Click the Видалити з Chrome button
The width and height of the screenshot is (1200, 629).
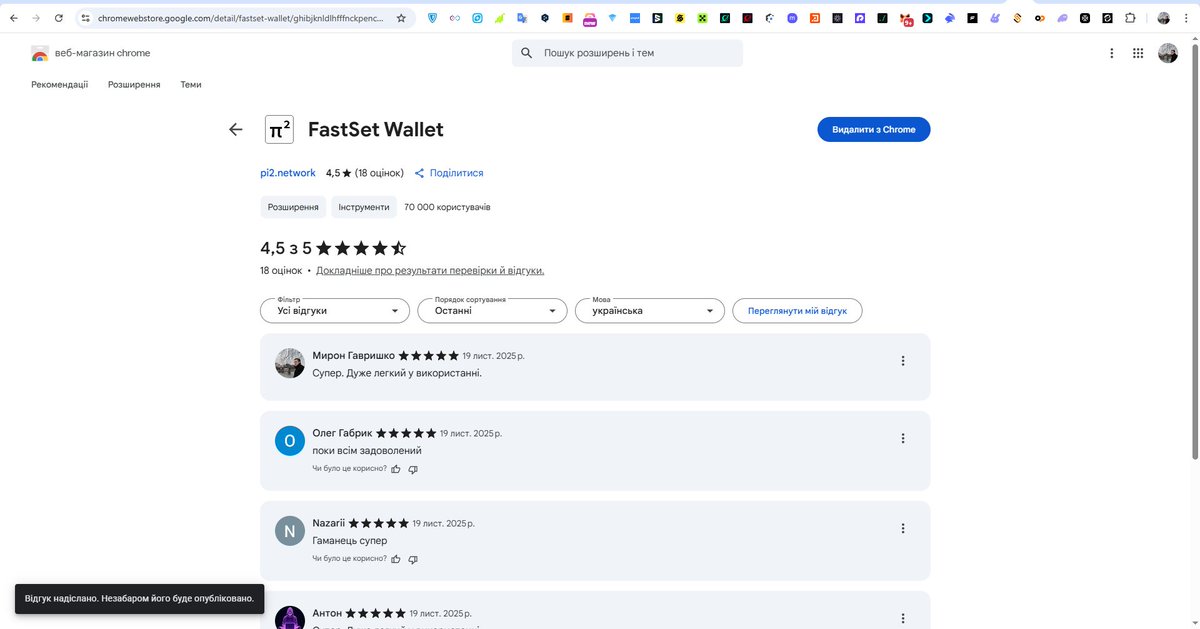click(872, 129)
